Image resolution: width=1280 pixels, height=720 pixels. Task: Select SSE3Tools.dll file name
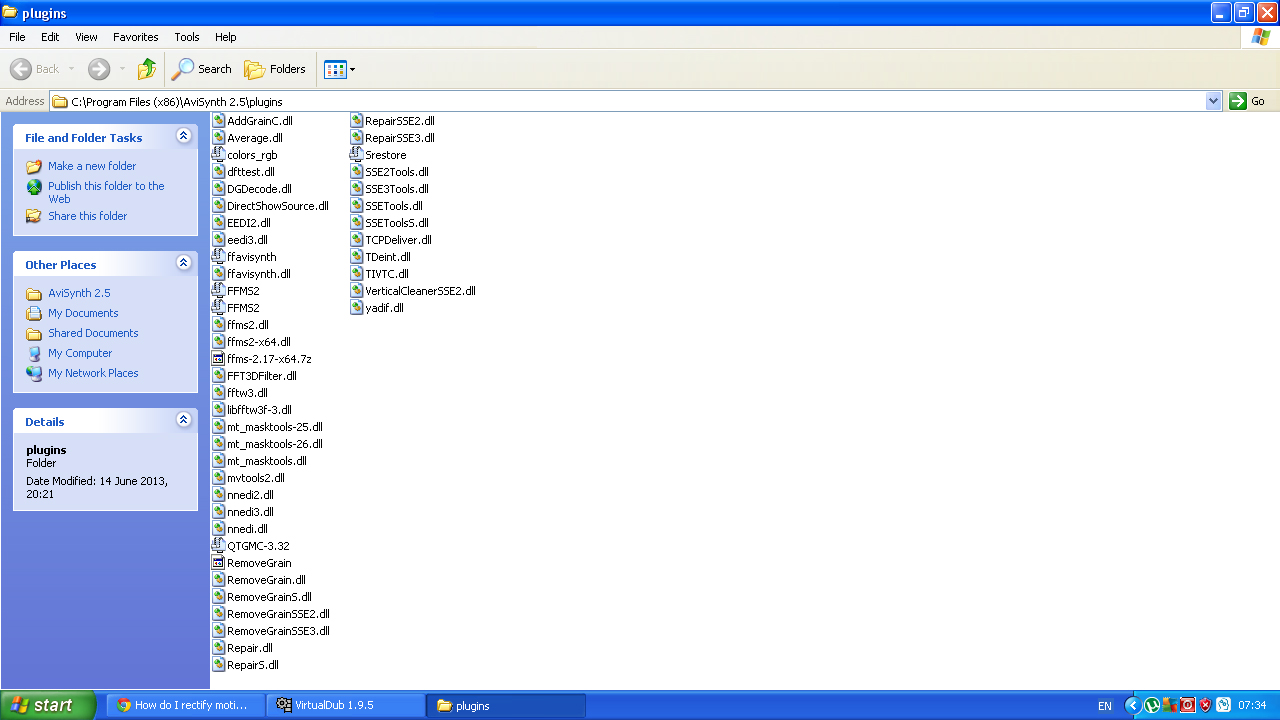397,189
